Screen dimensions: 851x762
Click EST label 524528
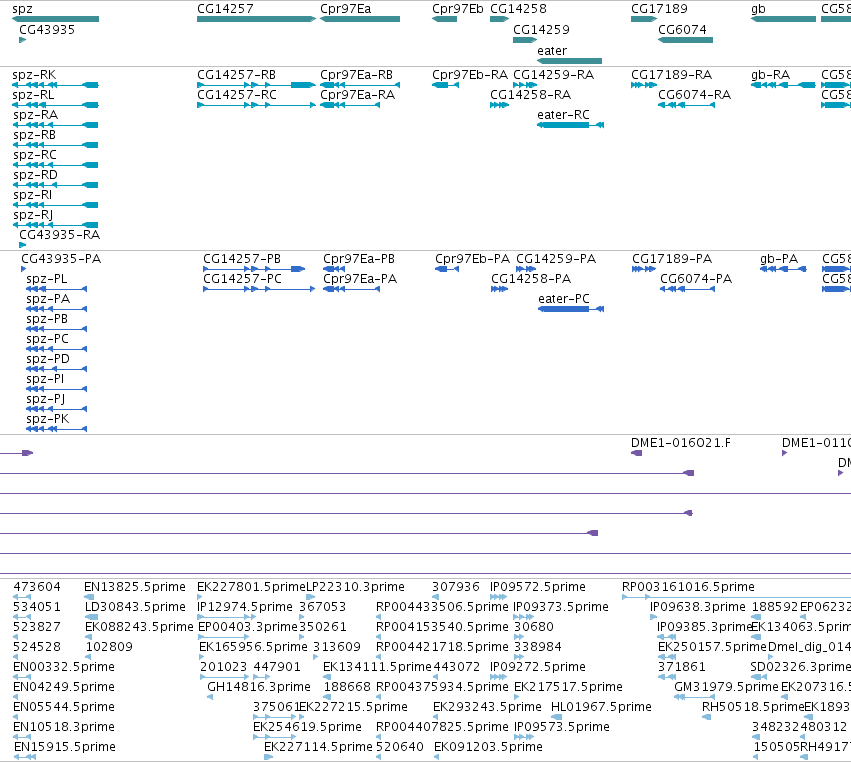pos(37,647)
